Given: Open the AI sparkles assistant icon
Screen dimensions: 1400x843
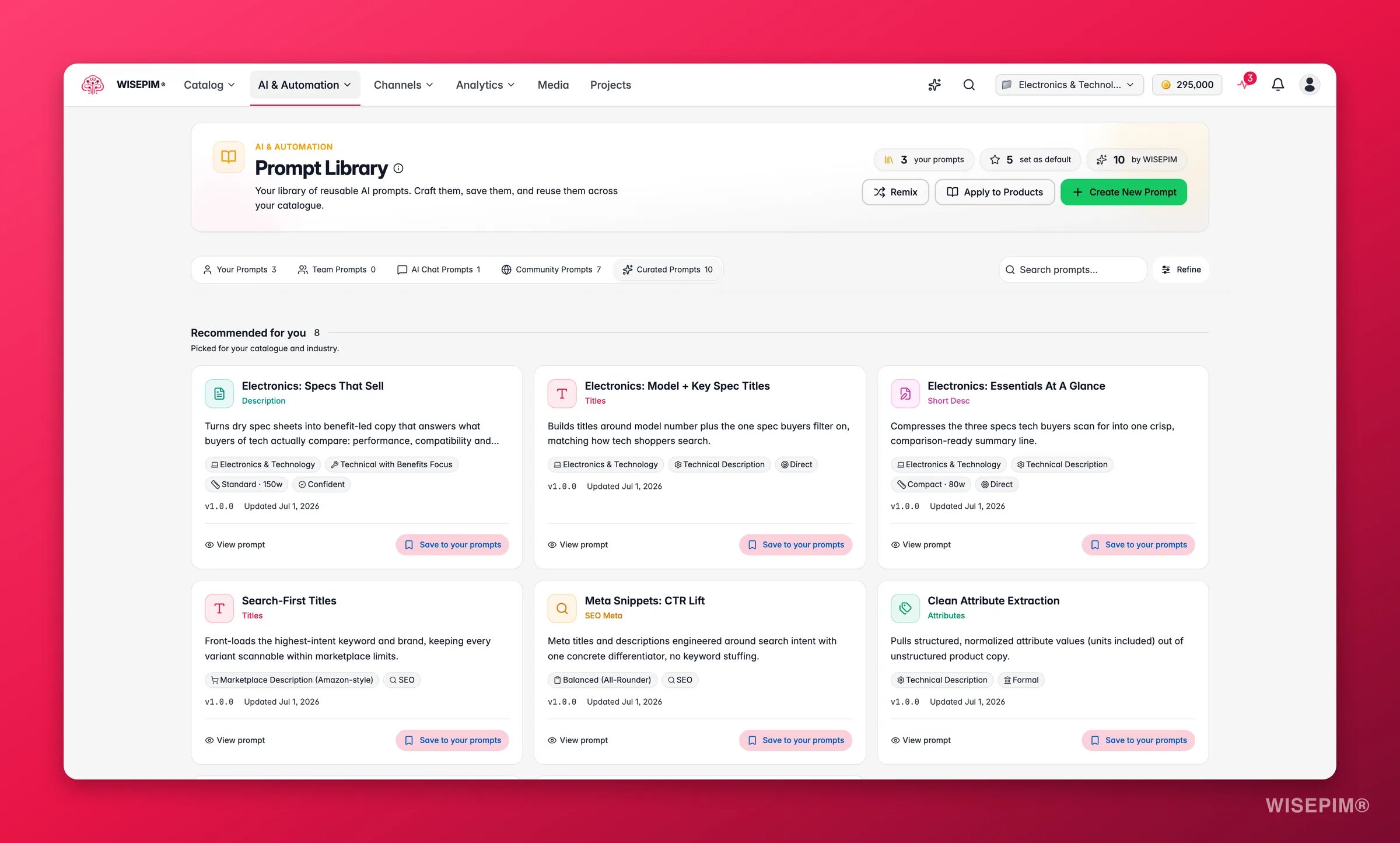Looking at the screenshot, I should tap(935, 85).
